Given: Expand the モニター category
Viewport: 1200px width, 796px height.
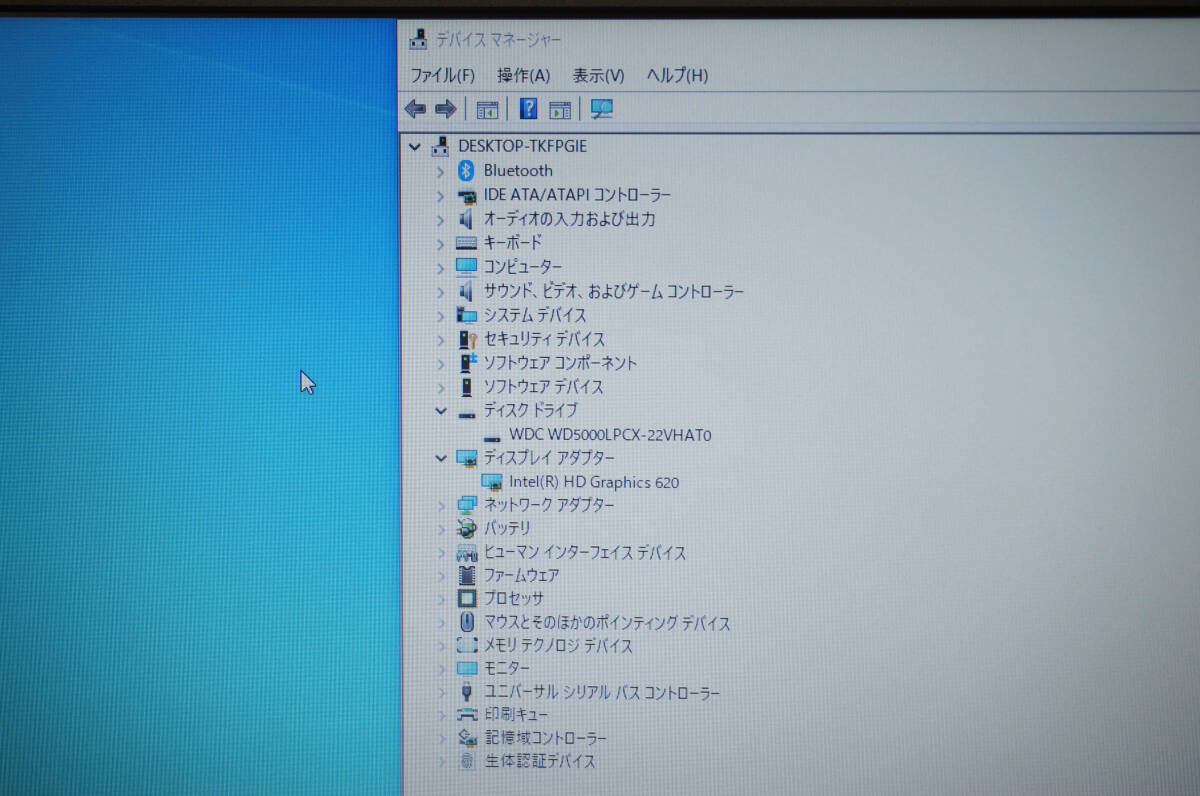Looking at the screenshot, I should pos(440,669).
